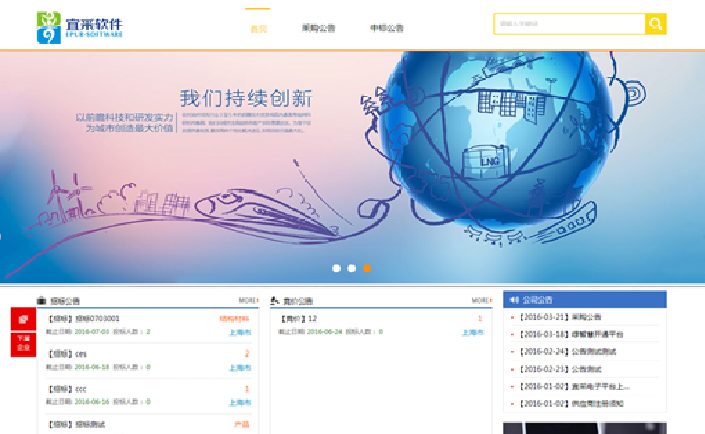This screenshot has height=434, width=705.
Task: Click the company logo in header
Action: (x=80, y=24)
